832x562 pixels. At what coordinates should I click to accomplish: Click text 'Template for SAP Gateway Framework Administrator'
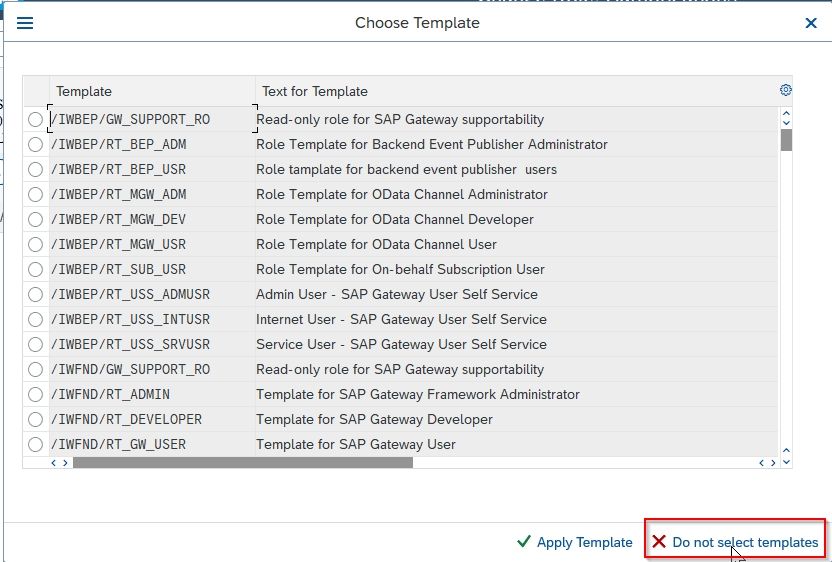click(x=418, y=394)
